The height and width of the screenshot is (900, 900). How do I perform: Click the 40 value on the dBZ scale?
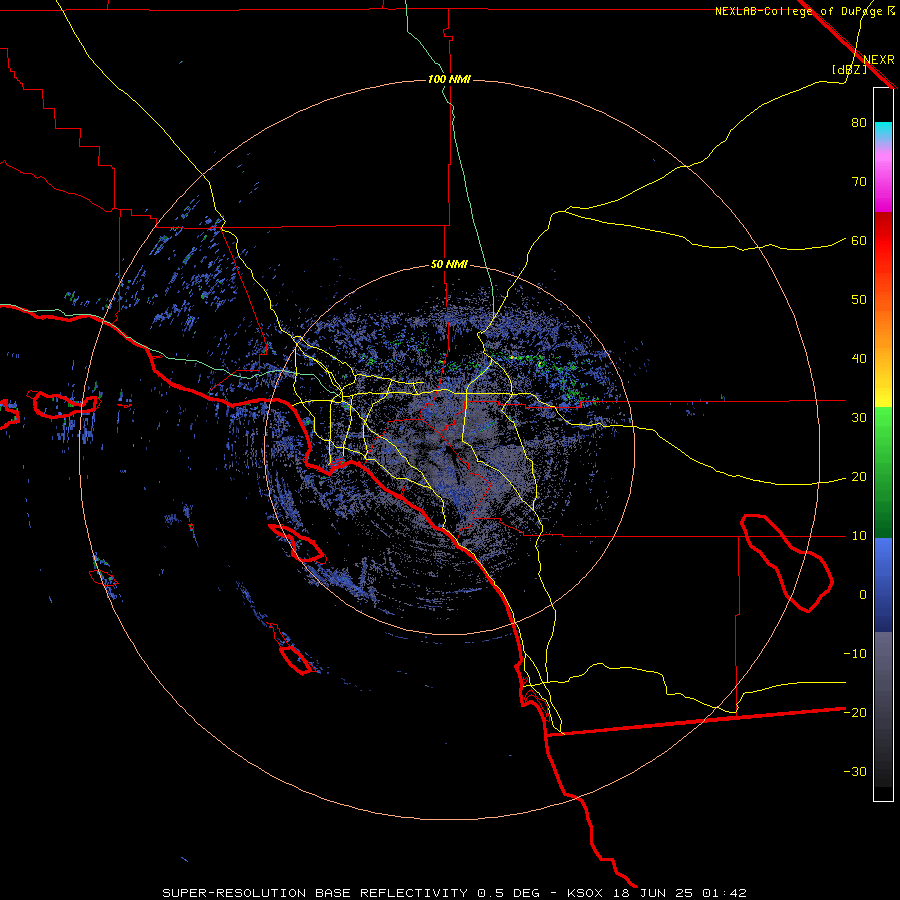pyautogui.click(x=859, y=359)
